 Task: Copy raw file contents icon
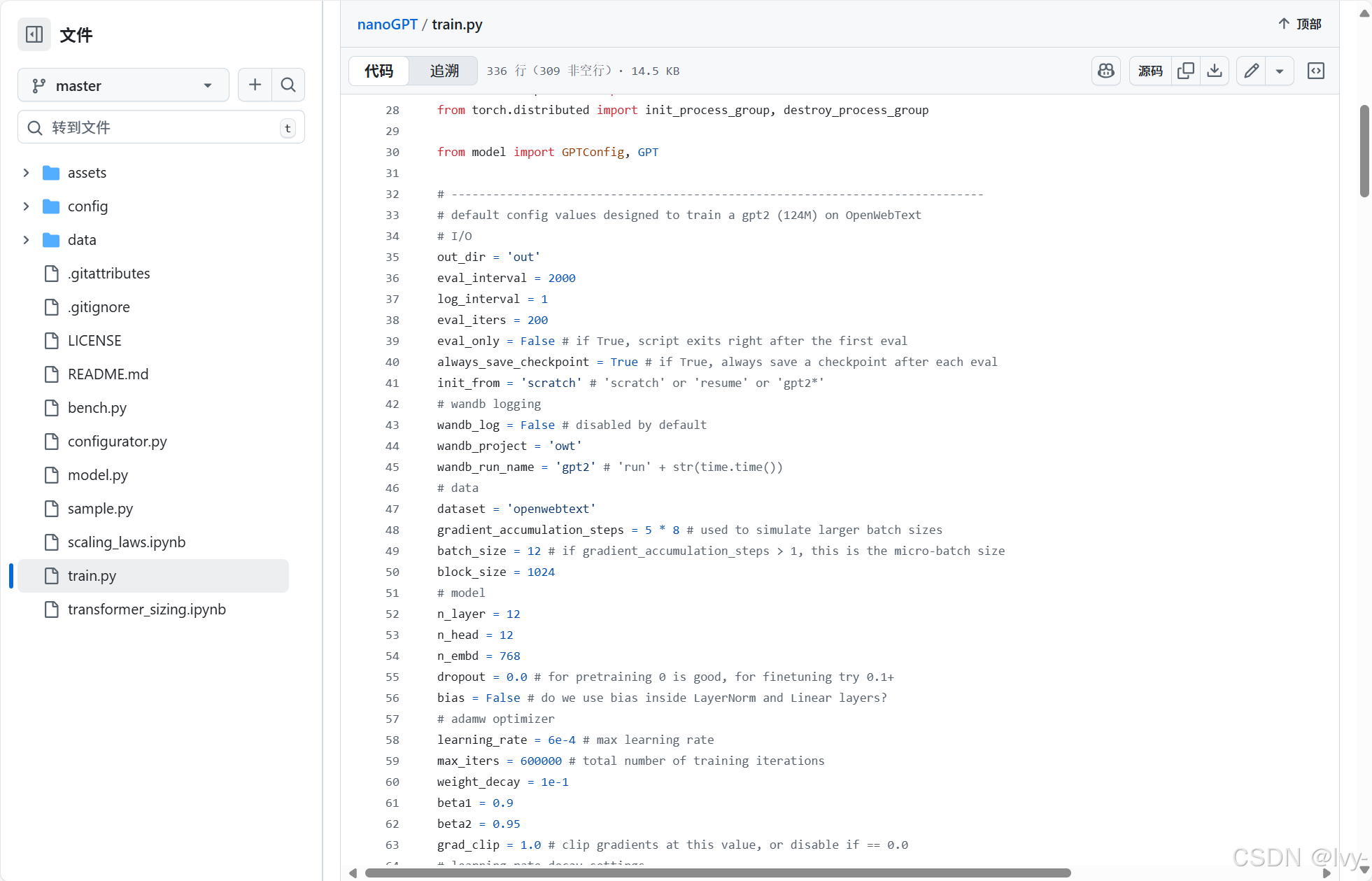pyautogui.click(x=1185, y=71)
